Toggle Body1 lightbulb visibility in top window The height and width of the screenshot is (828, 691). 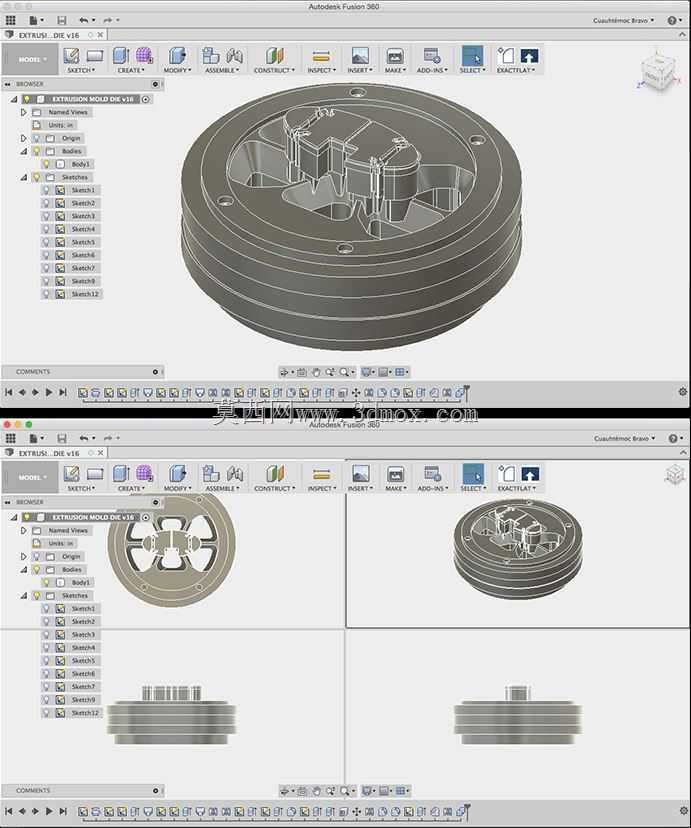pos(47,164)
